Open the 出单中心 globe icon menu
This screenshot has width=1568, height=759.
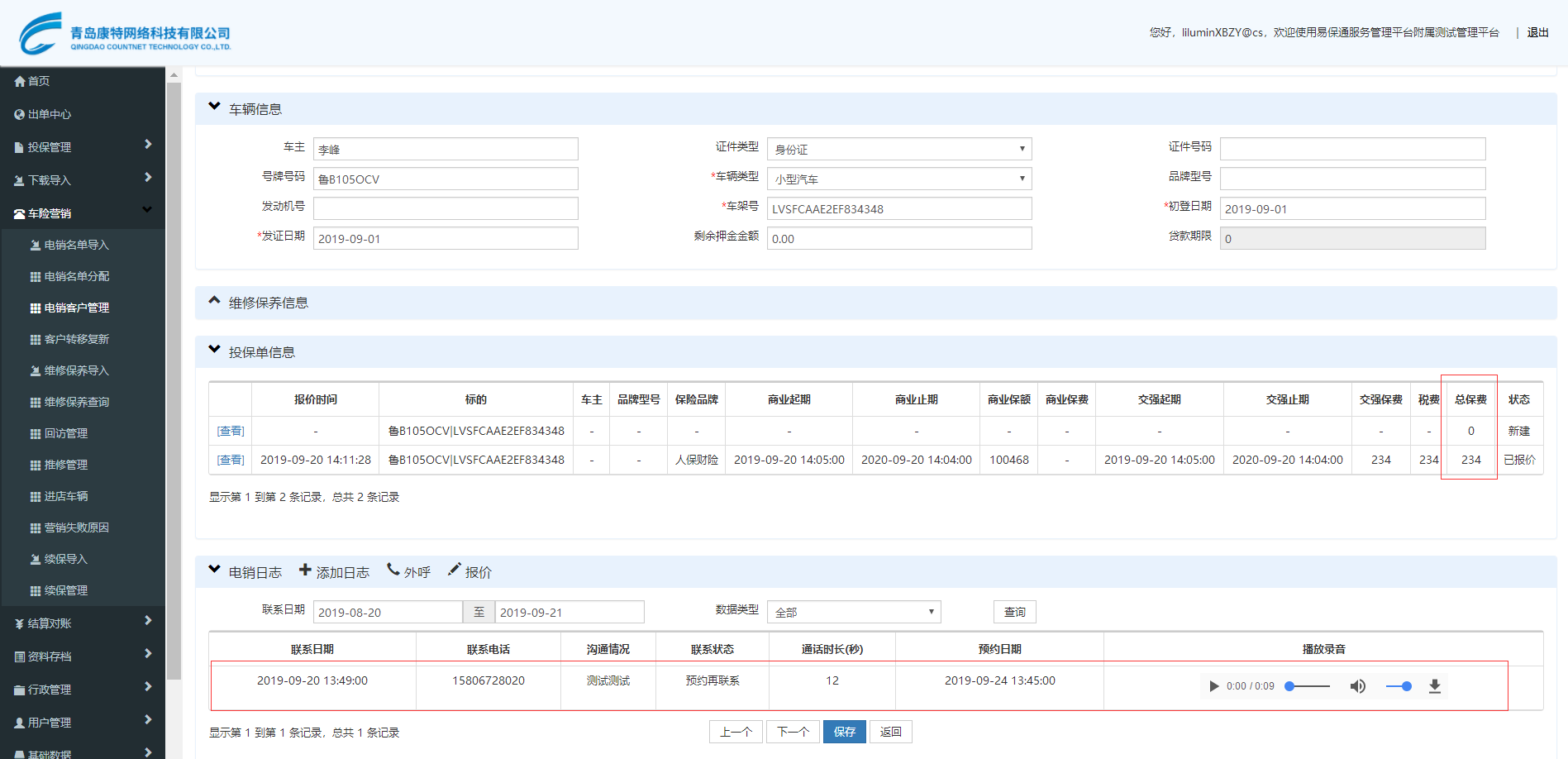click(20, 114)
